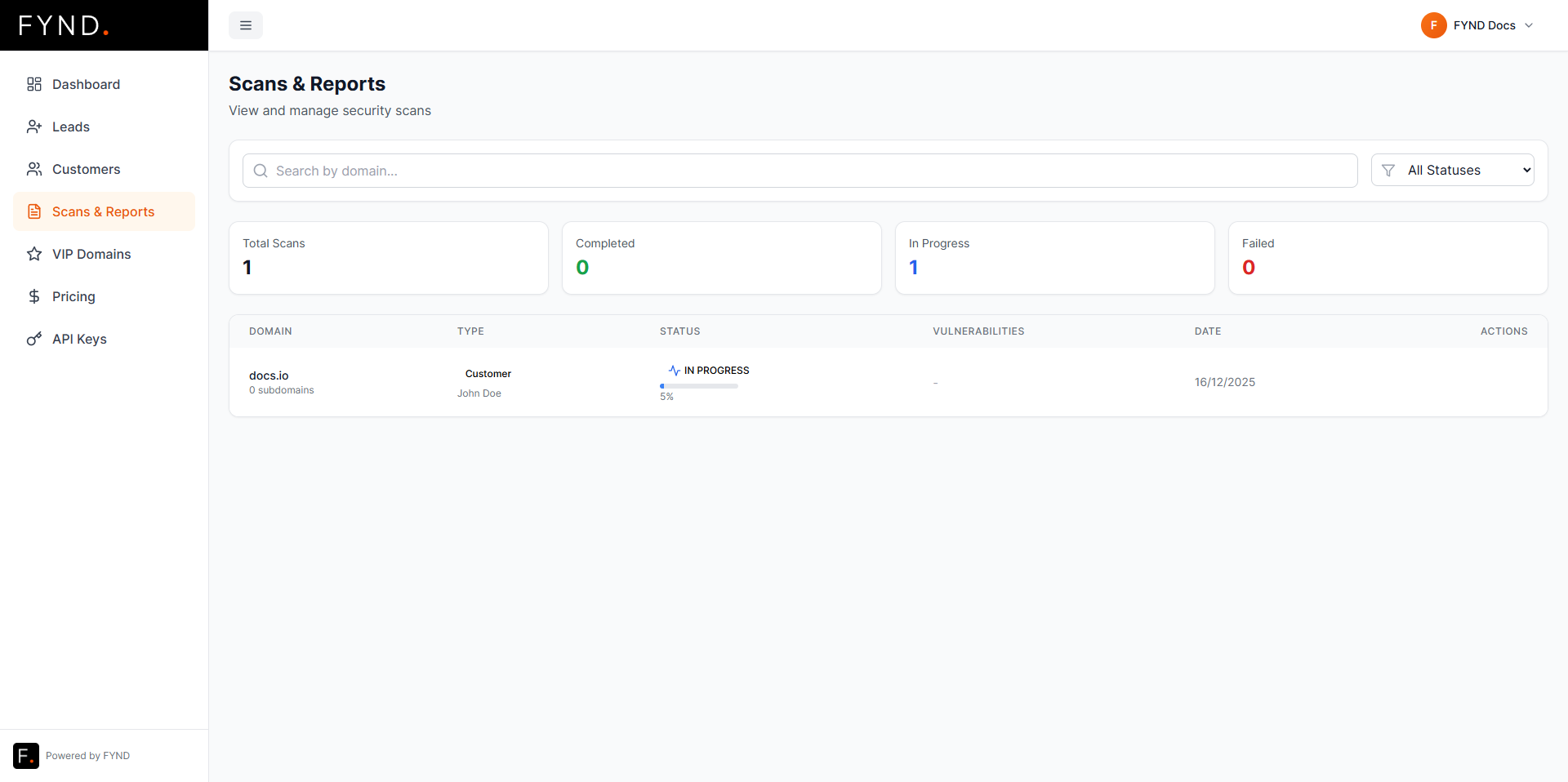Image resolution: width=1568 pixels, height=782 pixels.
Task: Go to the Pricing menu item
Action: 73,296
